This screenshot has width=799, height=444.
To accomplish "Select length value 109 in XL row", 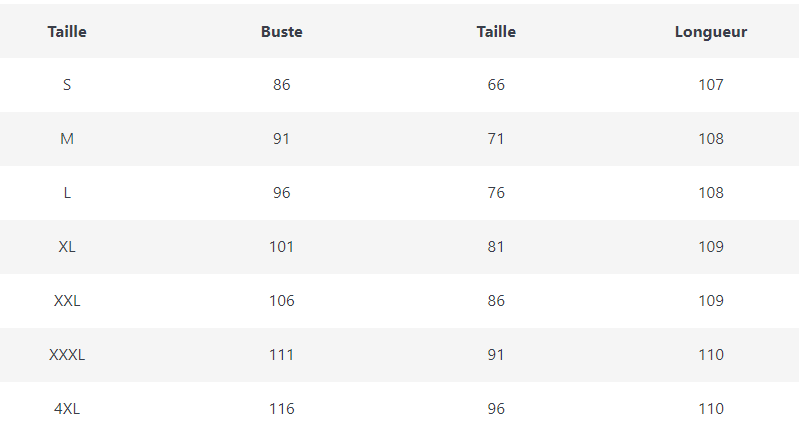I will [x=711, y=247].
